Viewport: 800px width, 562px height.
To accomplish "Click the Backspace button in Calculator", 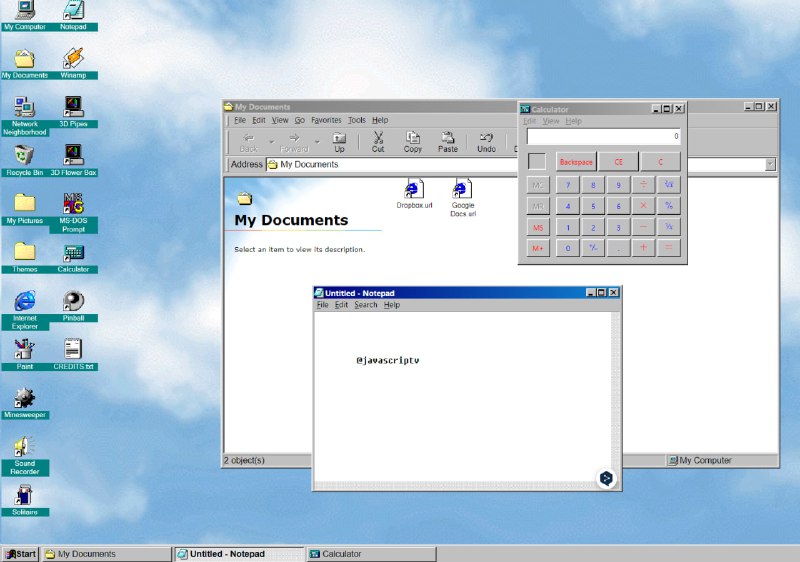I will point(576,162).
